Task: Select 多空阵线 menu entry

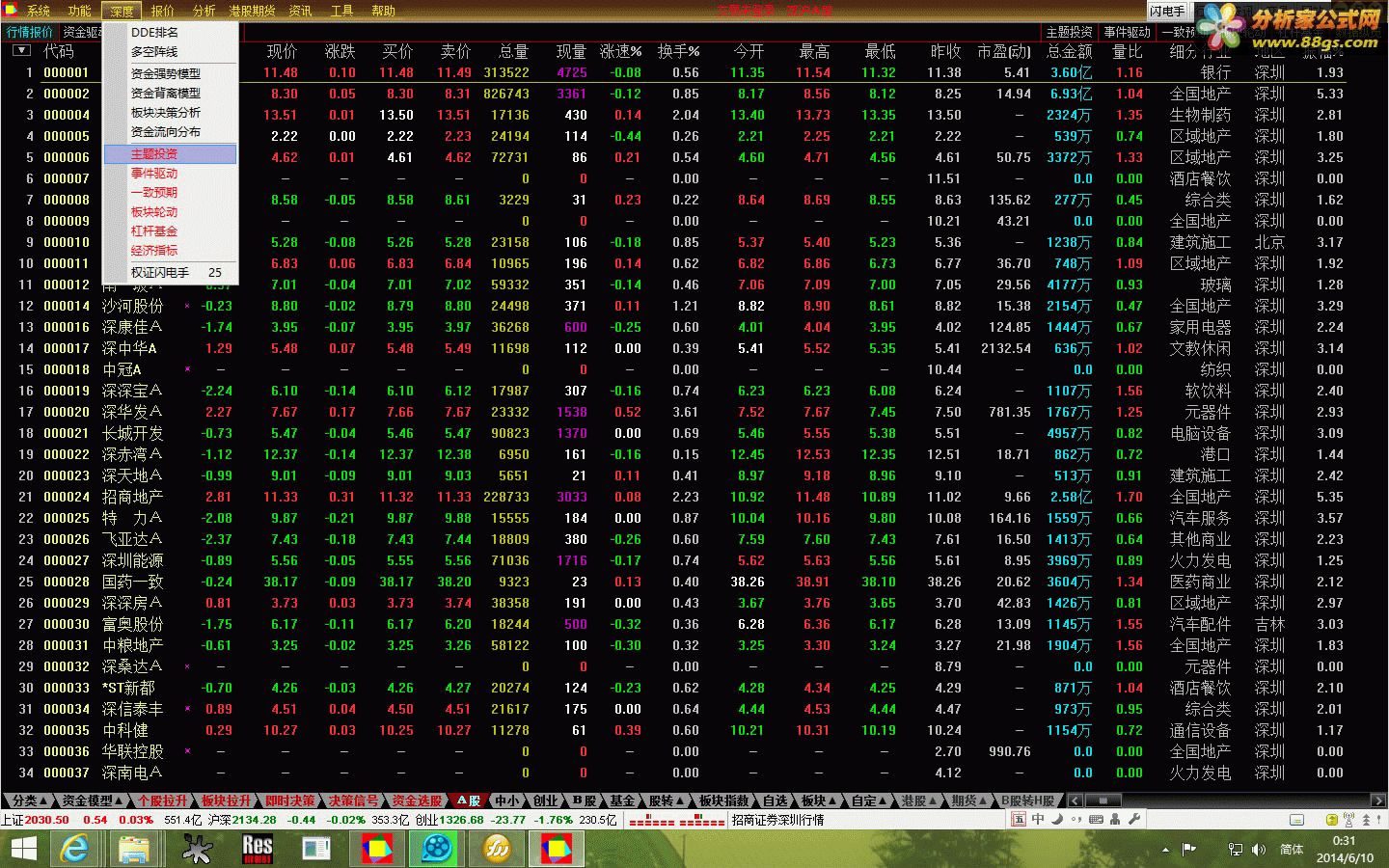Action: (170, 51)
